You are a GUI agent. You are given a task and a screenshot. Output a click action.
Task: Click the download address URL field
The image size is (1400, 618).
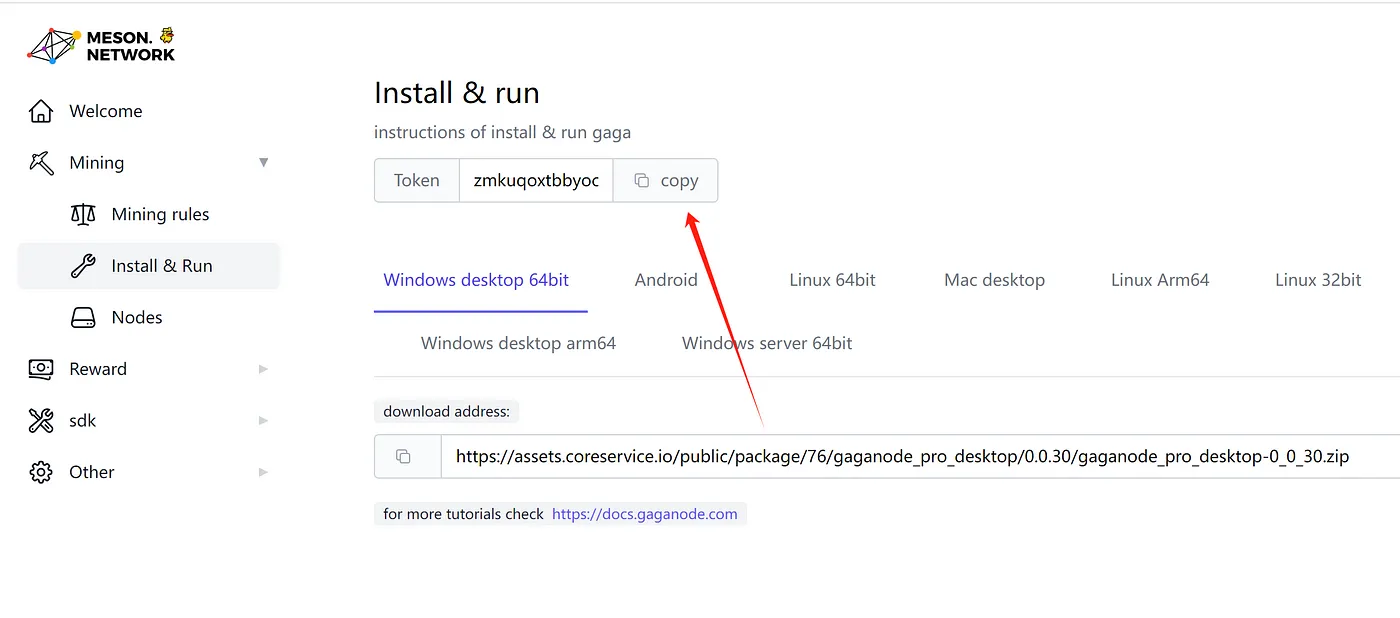920,456
